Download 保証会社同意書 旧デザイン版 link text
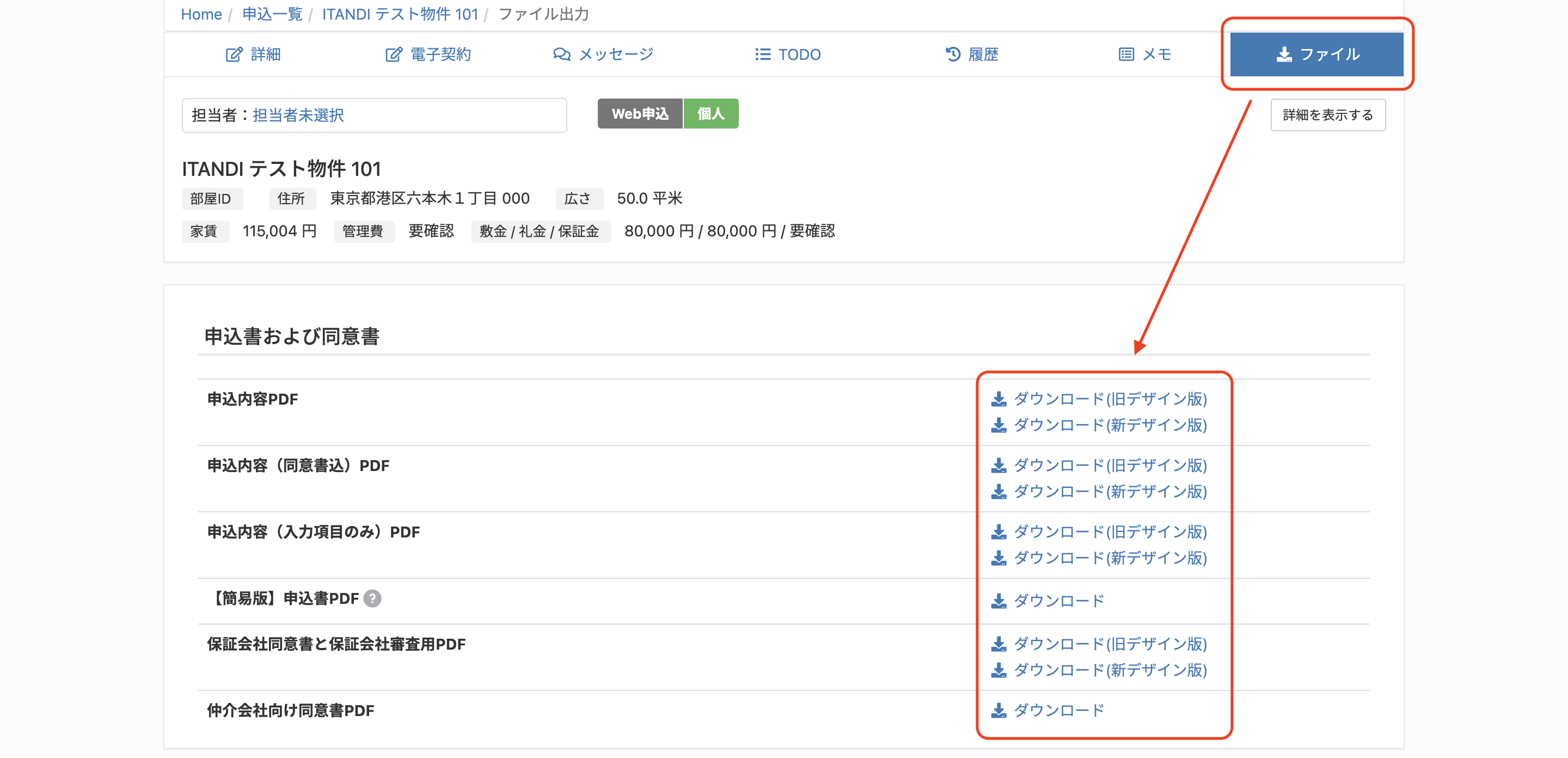Image resolution: width=1568 pixels, height=758 pixels. click(x=1110, y=644)
